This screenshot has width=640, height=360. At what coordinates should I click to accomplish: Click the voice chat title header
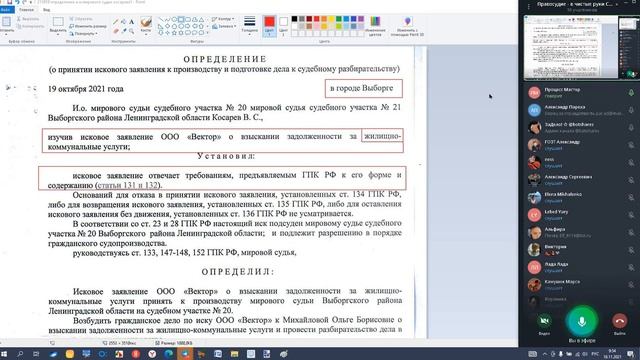pyautogui.click(x=575, y=4)
